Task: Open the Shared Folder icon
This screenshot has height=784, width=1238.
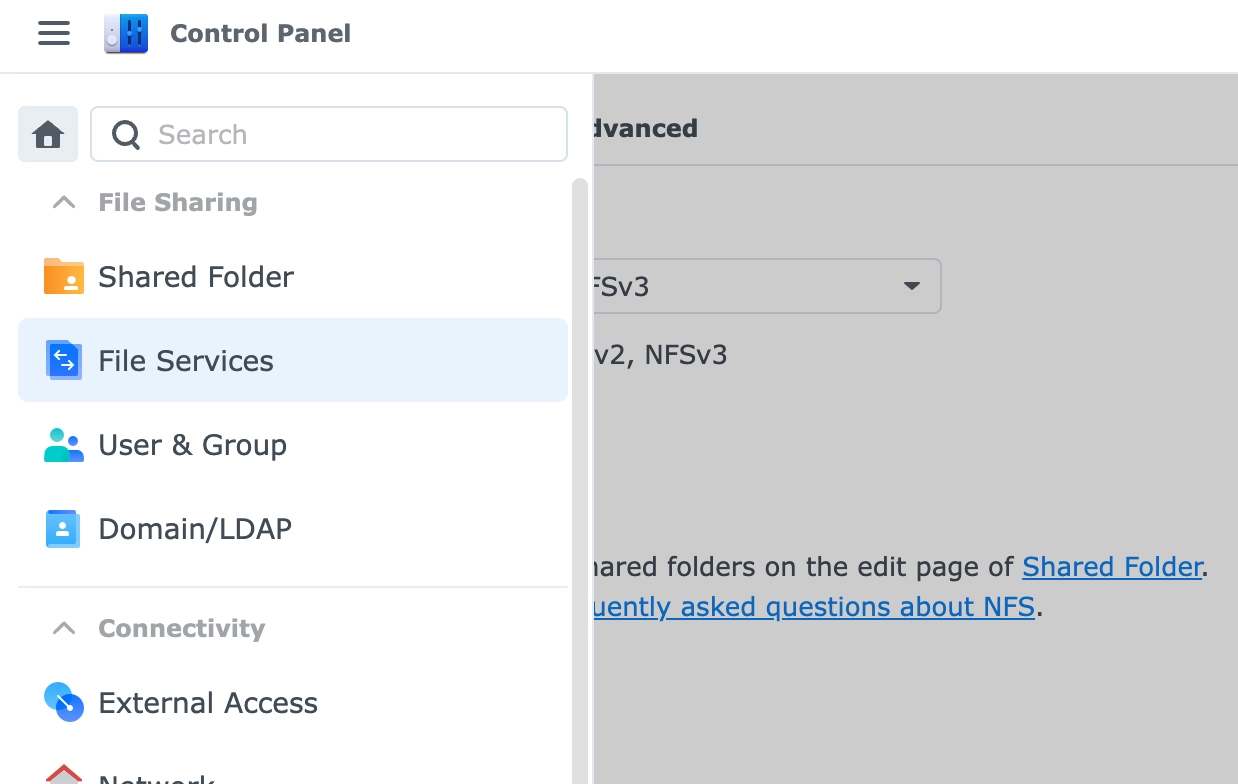Action: [64, 276]
